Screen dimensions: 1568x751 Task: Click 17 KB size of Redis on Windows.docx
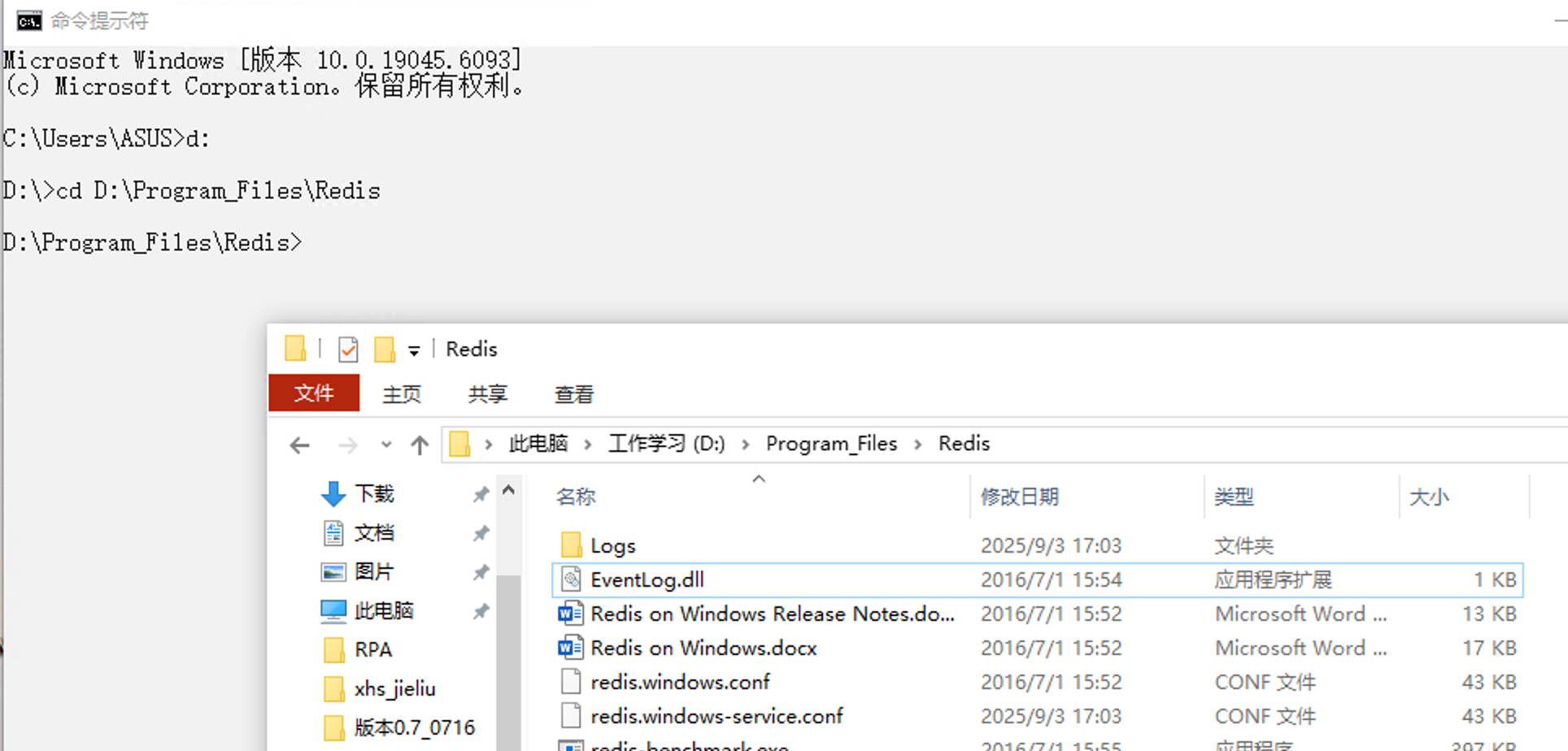[x=1489, y=648]
